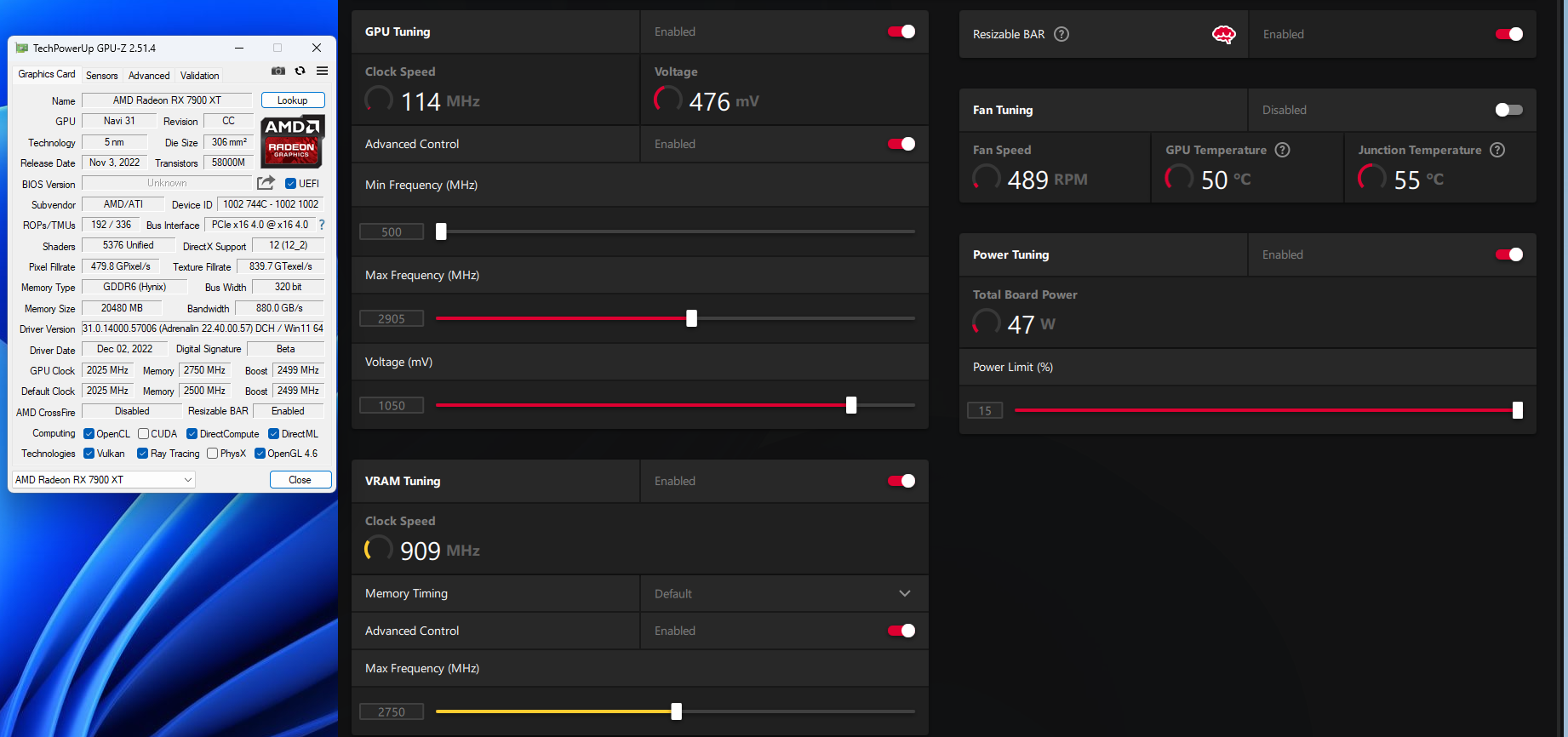Click the GPU-Z title bar app icon

click(x=22, y=49)
